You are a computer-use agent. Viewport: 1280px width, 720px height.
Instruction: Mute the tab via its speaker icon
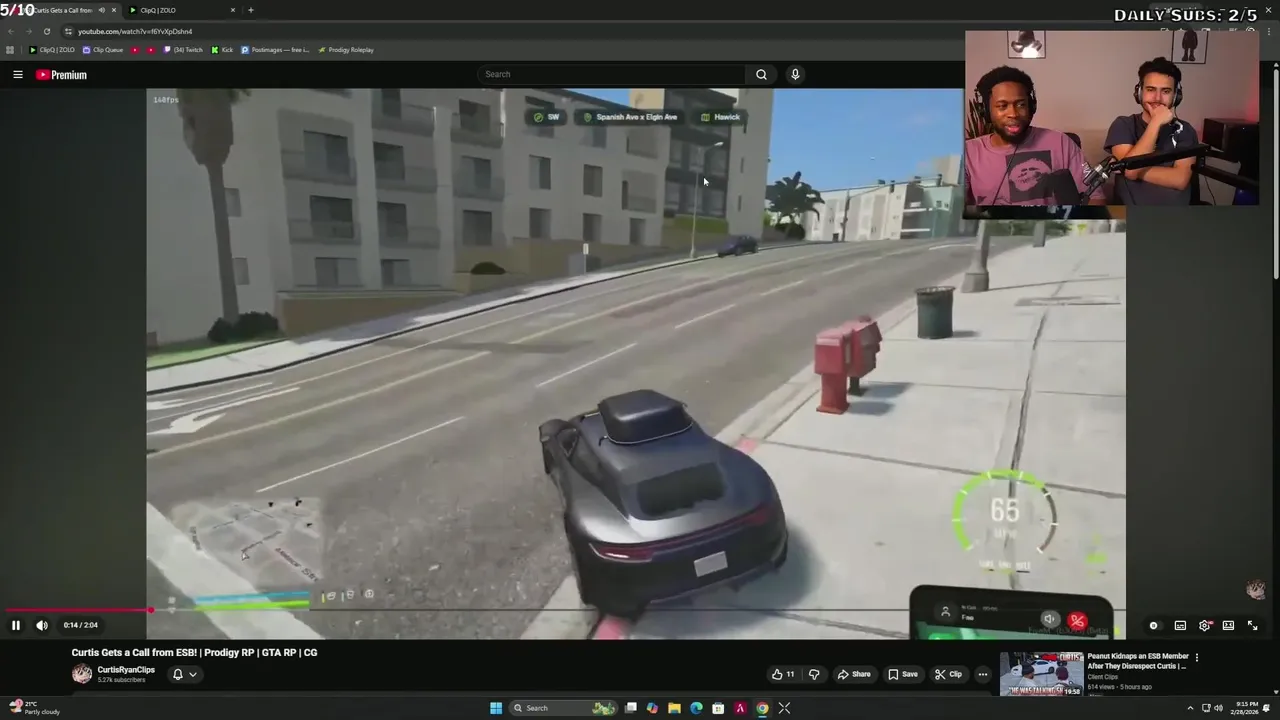102,10
